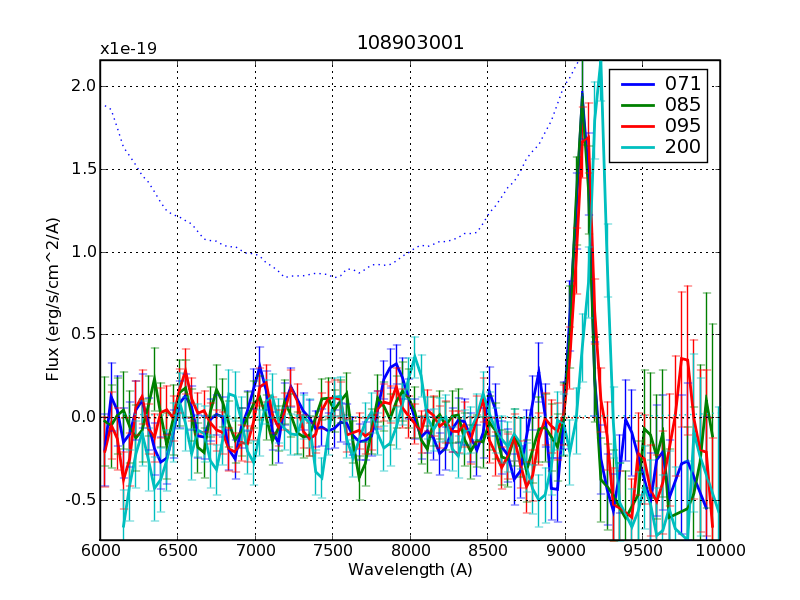Click the 10000 x-axis tick label
800x600 pixels.
(x=720, y=551)
